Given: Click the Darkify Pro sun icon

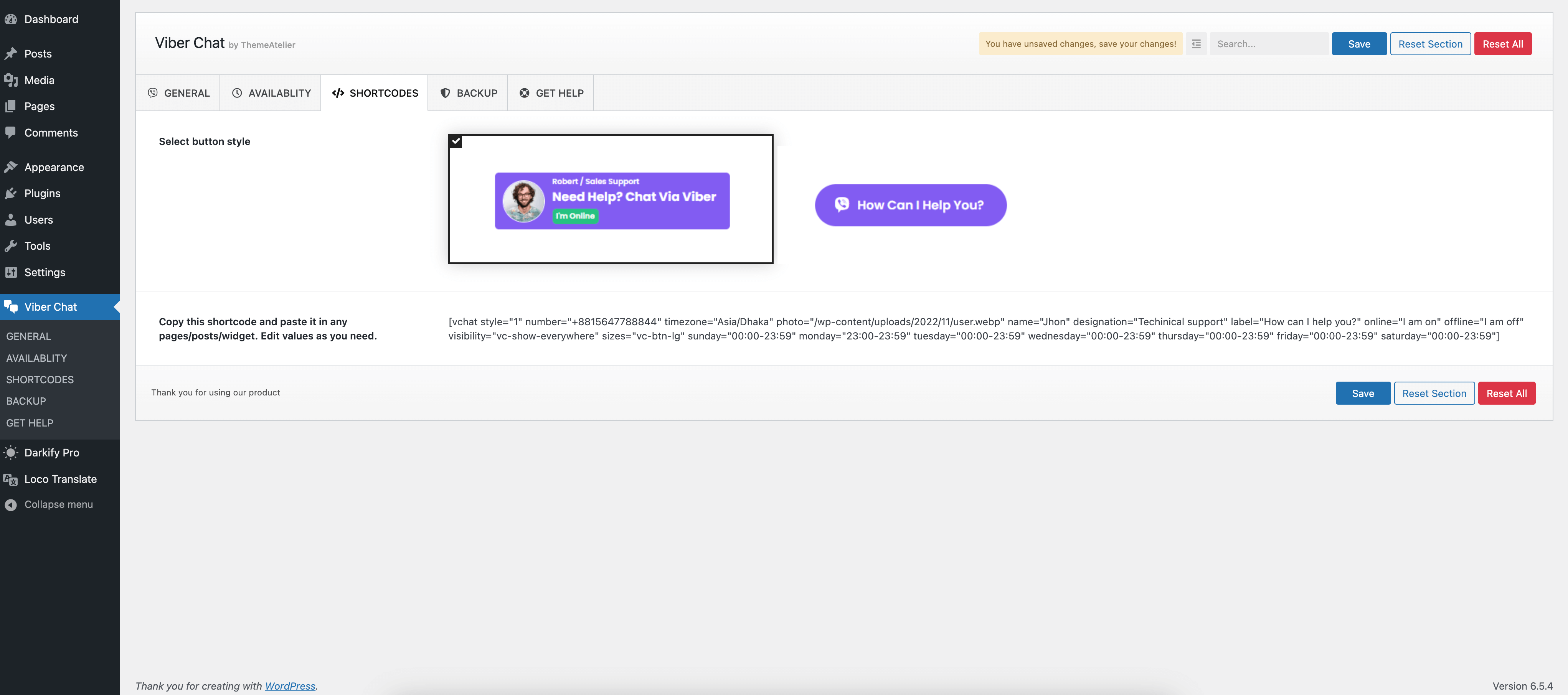Looking at the screenshot, I should point(10,452).
